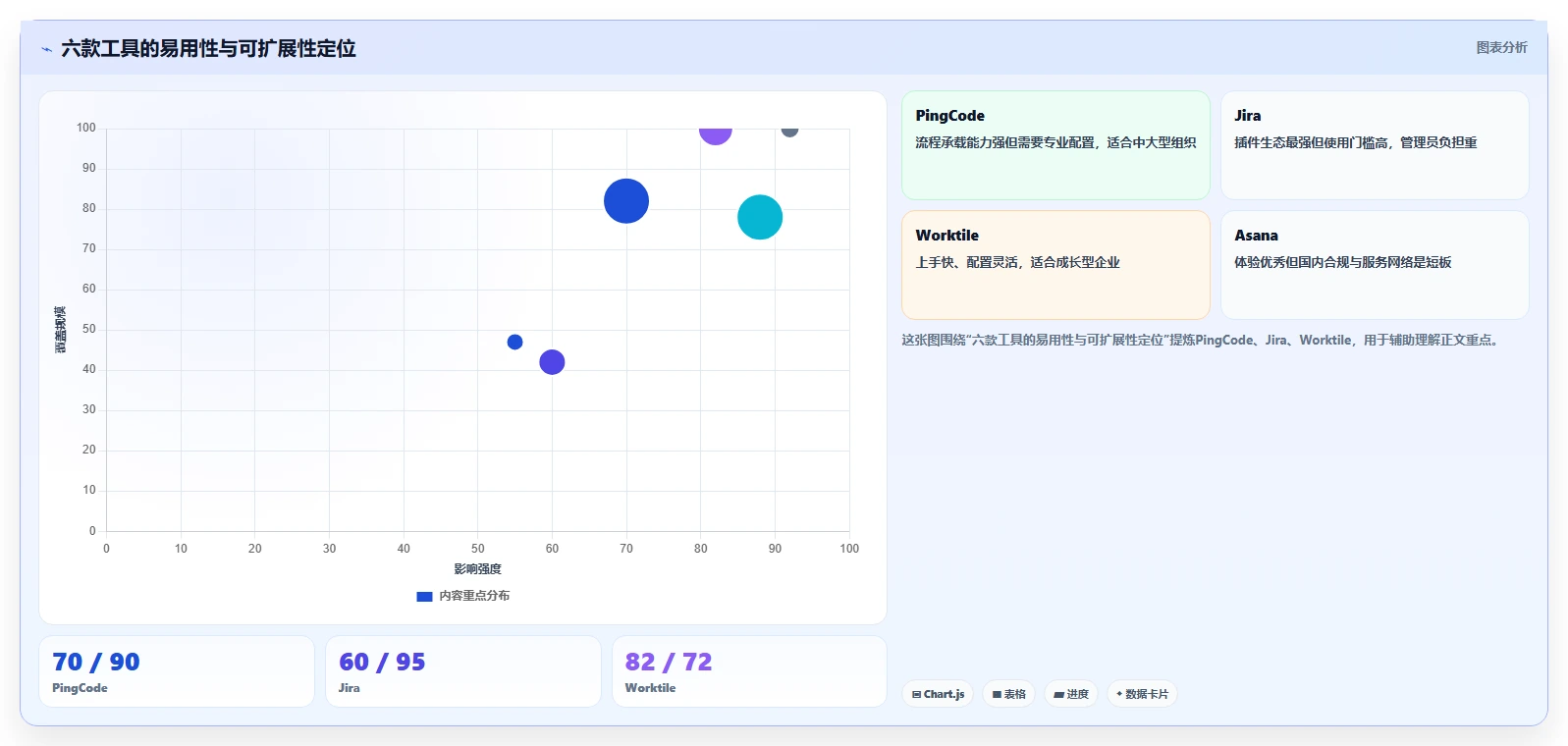Open the Worktile description card

pyautogui.click(x=1055, y=265)
